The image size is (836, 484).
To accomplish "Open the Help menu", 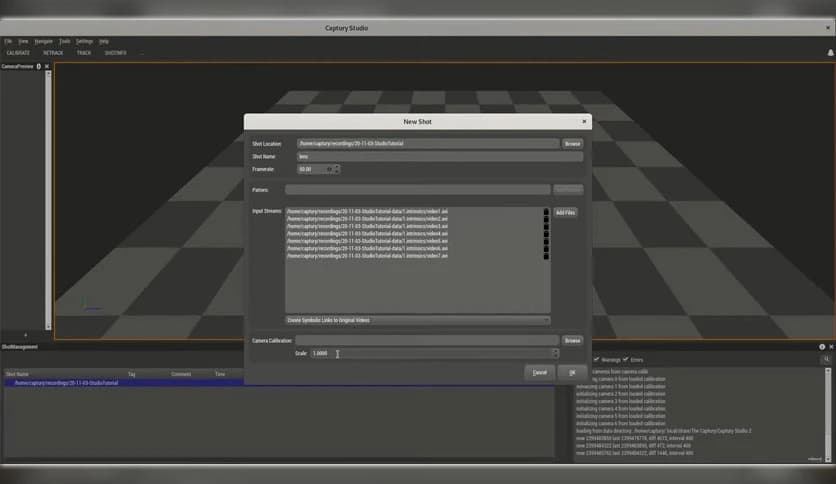I will point(104,41).
